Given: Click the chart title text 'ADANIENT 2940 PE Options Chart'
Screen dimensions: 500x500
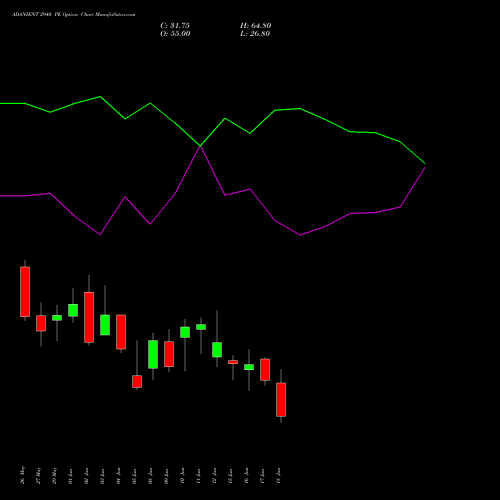Looking at the screenshot, I should (53, 15).
